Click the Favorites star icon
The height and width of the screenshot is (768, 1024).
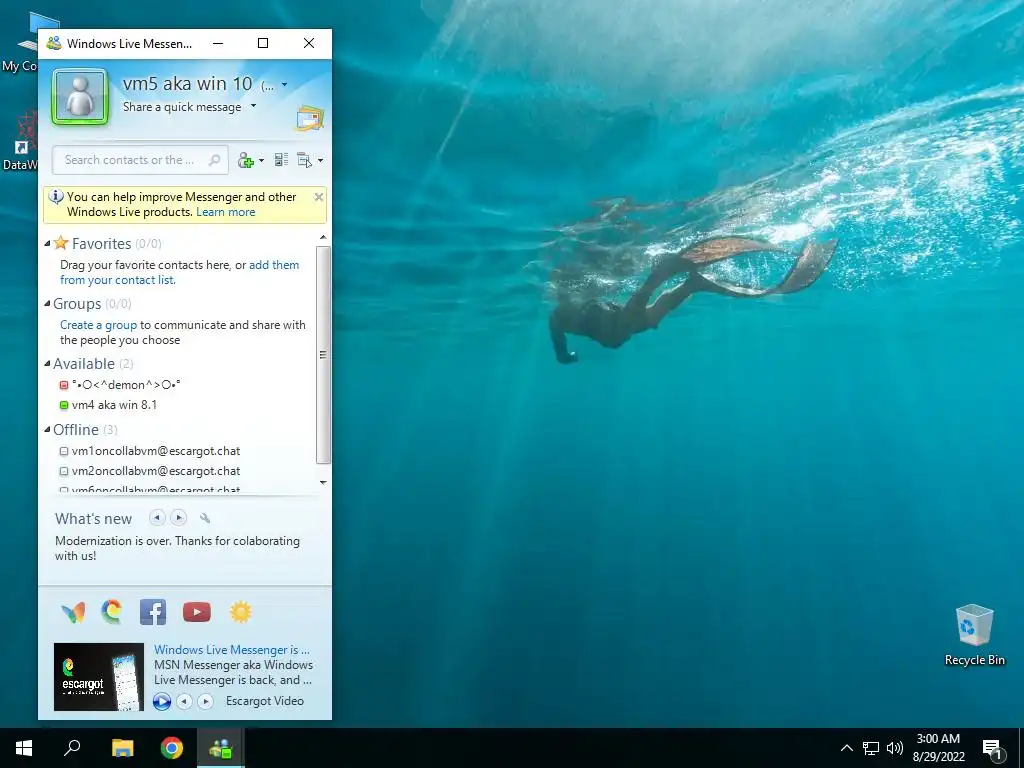click(61, 243)
